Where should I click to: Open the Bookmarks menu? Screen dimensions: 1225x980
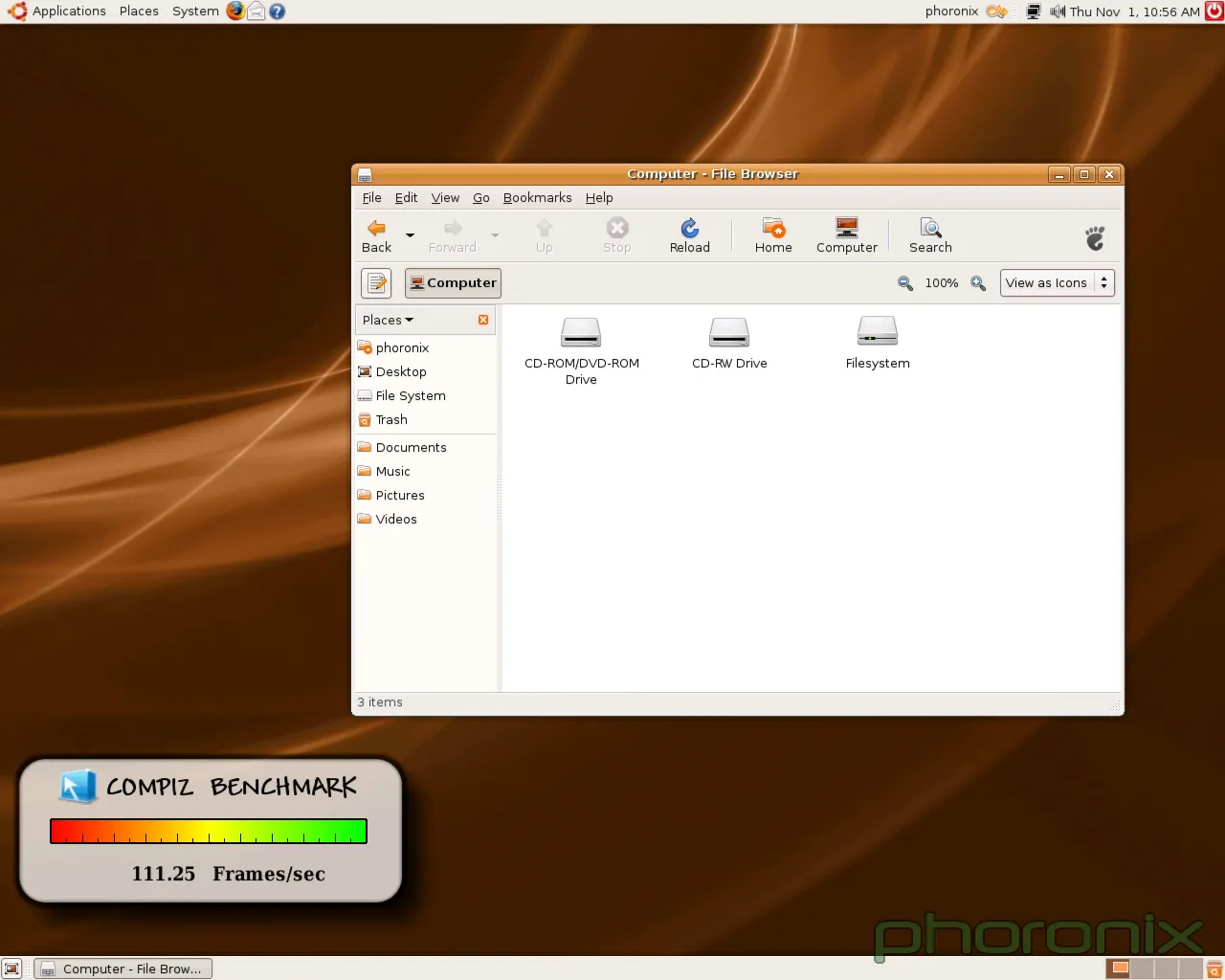pos(537,198)
